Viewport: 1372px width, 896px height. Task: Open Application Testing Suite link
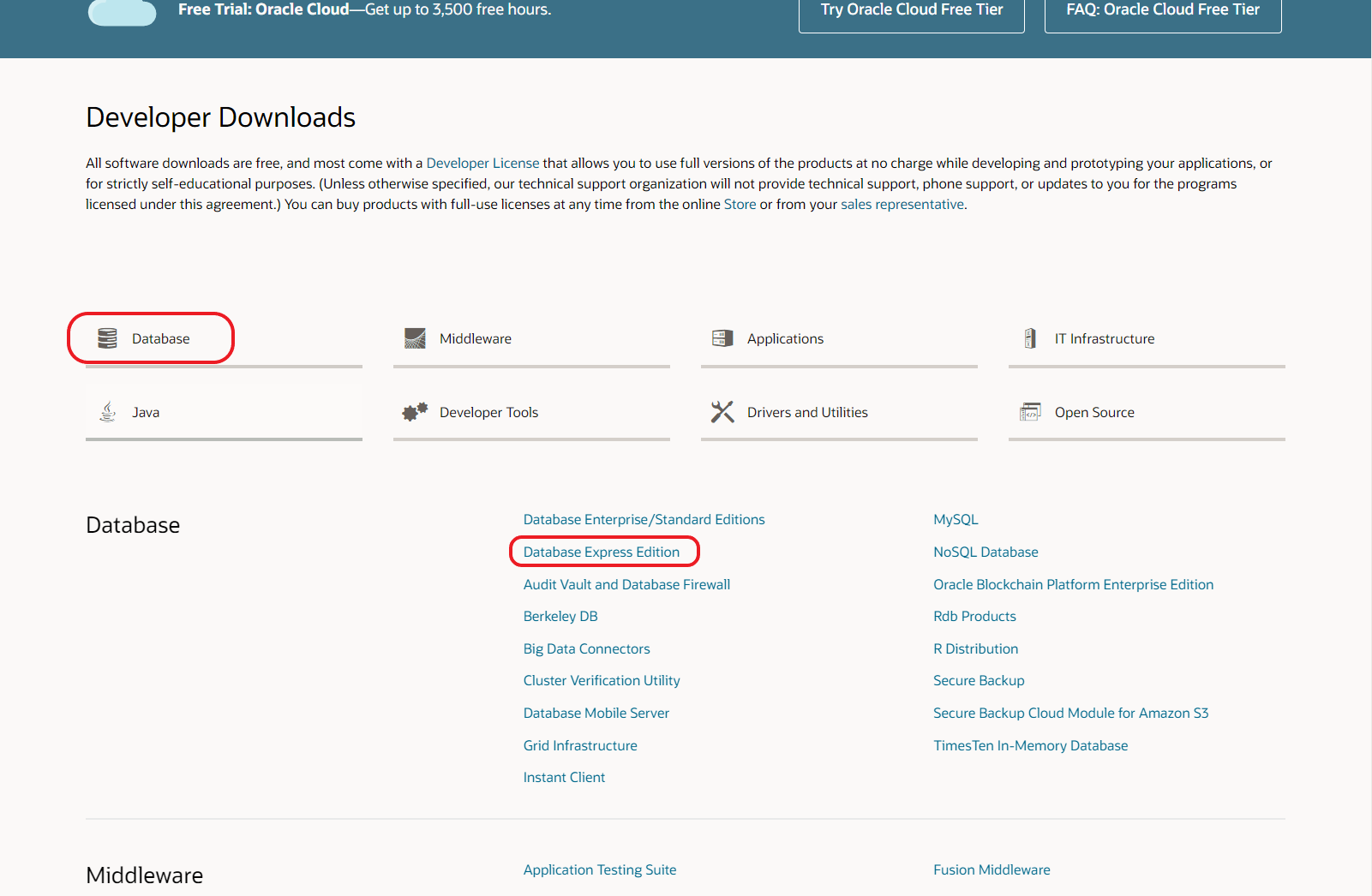[600, 869]
